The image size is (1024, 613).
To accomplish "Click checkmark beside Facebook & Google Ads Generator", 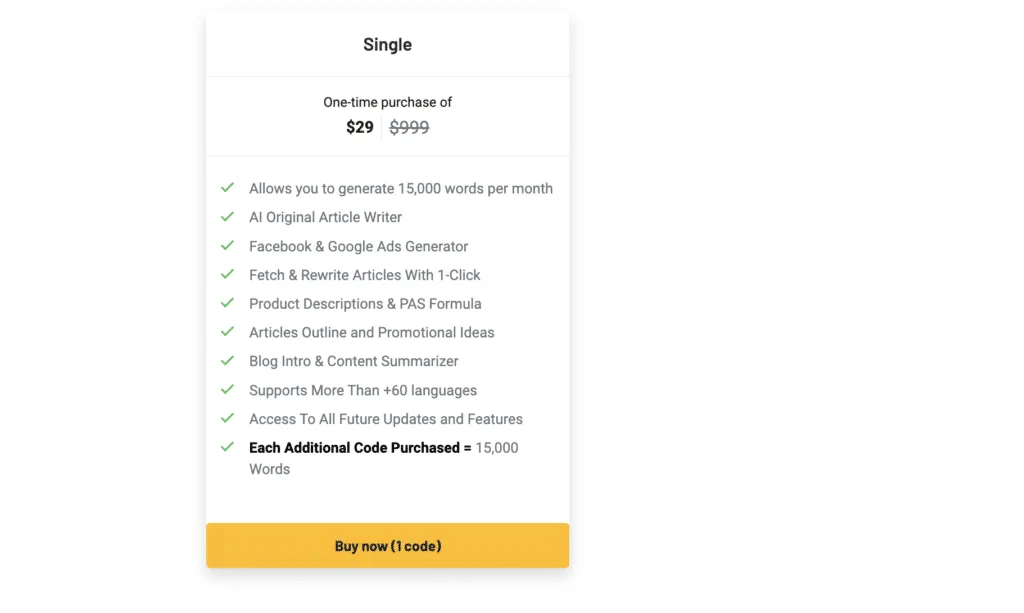I will pyautogui.click(x=227, y=245).
